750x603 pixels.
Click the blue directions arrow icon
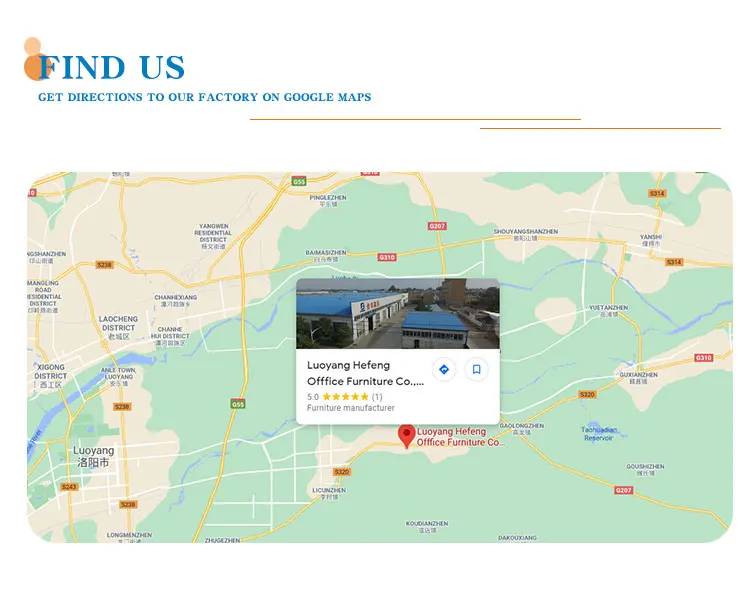pos(443,369)
